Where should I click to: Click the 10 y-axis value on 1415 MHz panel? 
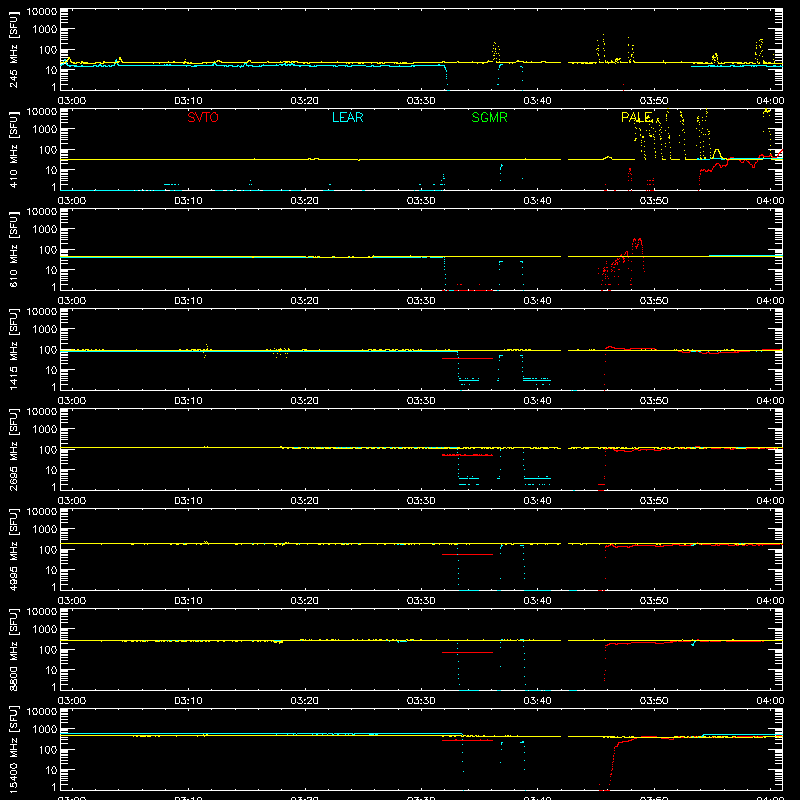coord(51,370)
